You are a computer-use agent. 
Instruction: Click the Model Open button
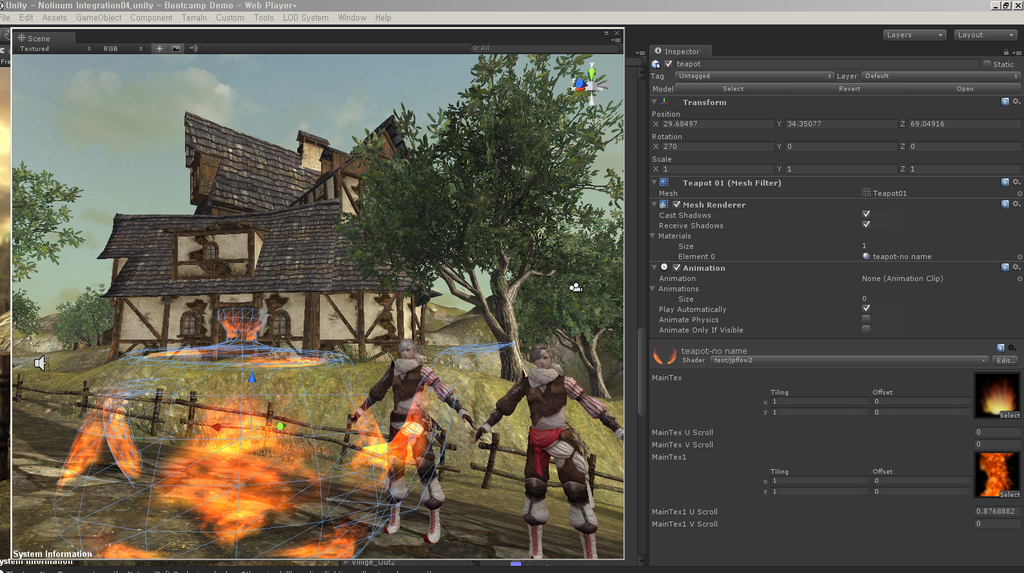pyautogui.click(x=965, y=89)
